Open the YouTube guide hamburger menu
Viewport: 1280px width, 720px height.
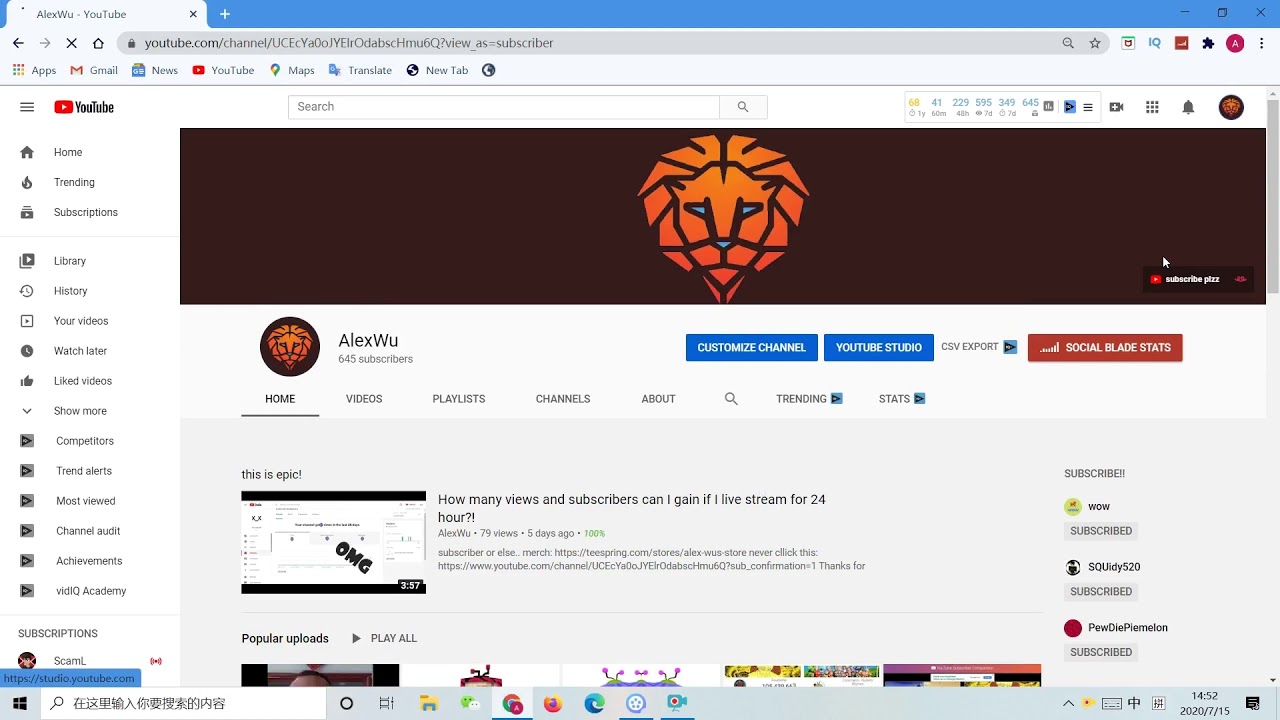pos(27,107)
